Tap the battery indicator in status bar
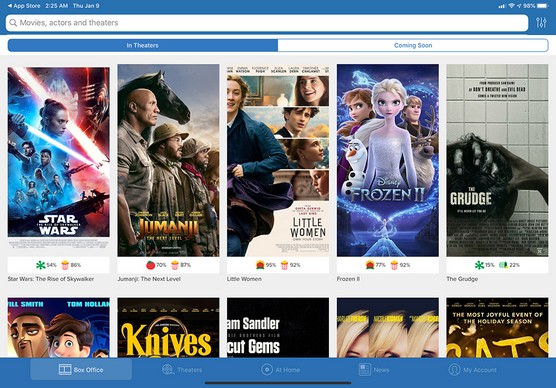Image resolution: width=556 pixels, height=388 pixels. [543, 6]
